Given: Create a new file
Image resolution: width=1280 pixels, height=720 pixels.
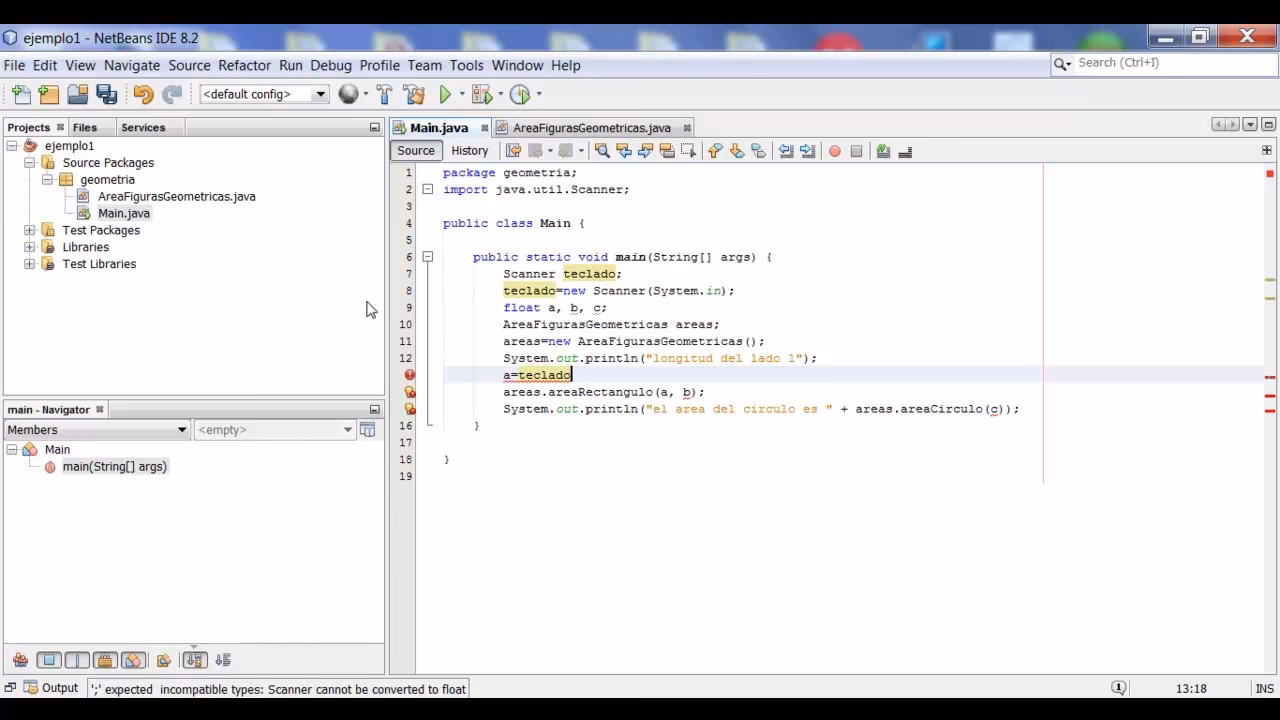Looking at the screenshot, I should [20, 93].
